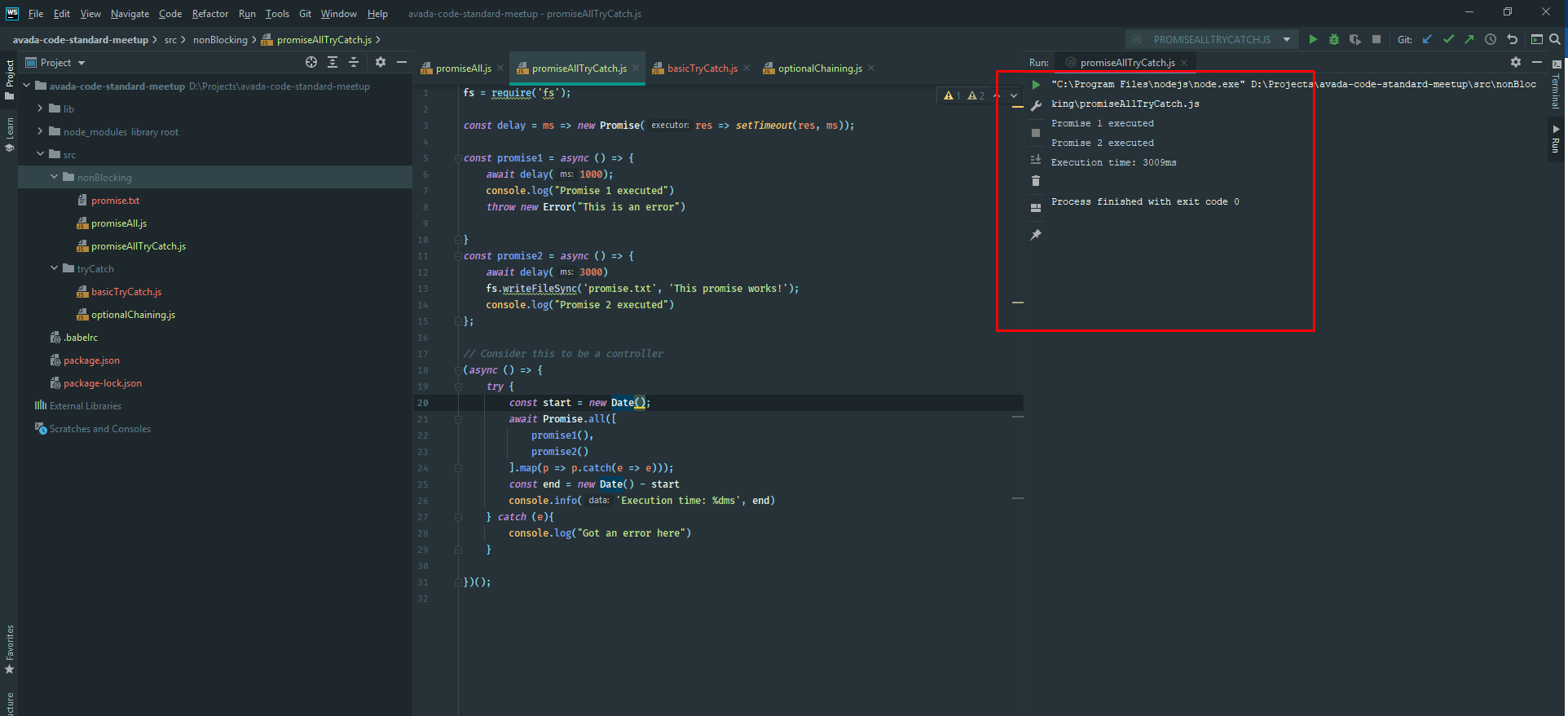Click src in breadcrumb bar
This screenshot has height=716, width=1568.
170,40
